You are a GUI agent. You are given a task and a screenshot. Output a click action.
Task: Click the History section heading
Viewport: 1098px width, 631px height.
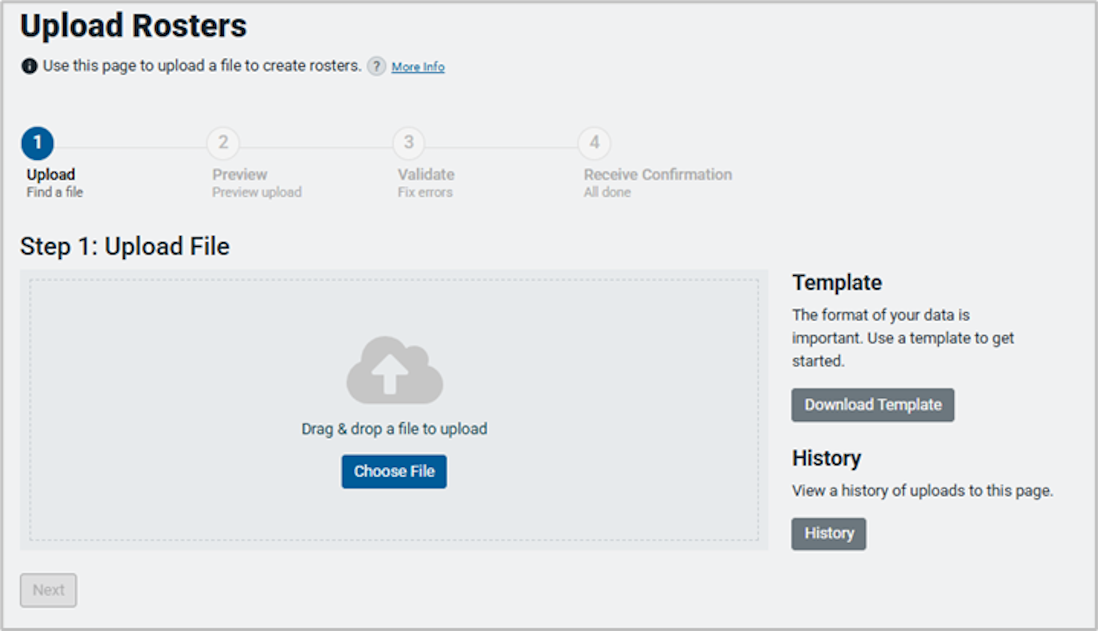827,458
